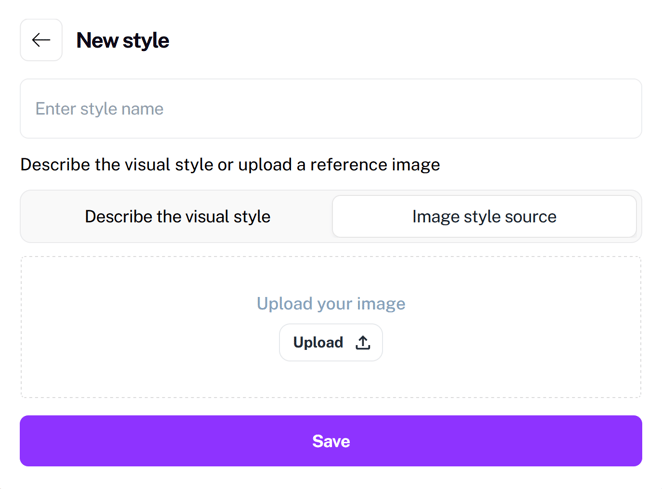Click the Upload button
The height and width of the screenshot is (489, 662).
tap(331, 342)
